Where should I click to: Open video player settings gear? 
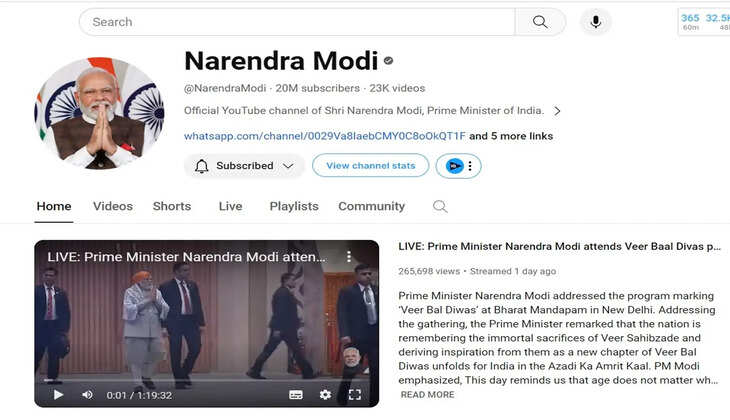(325, 395)
